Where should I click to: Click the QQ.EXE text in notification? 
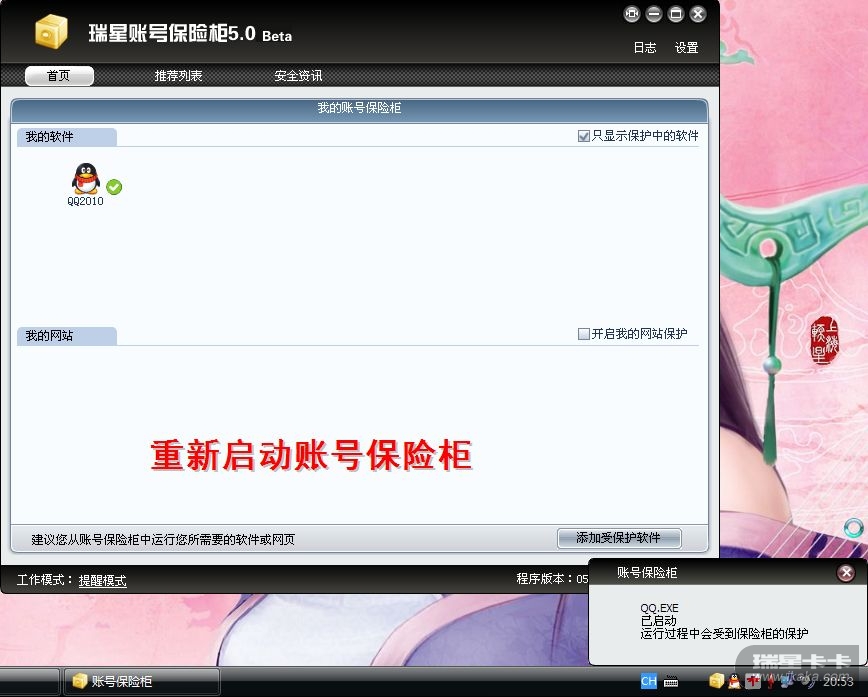tap(659, 608)
